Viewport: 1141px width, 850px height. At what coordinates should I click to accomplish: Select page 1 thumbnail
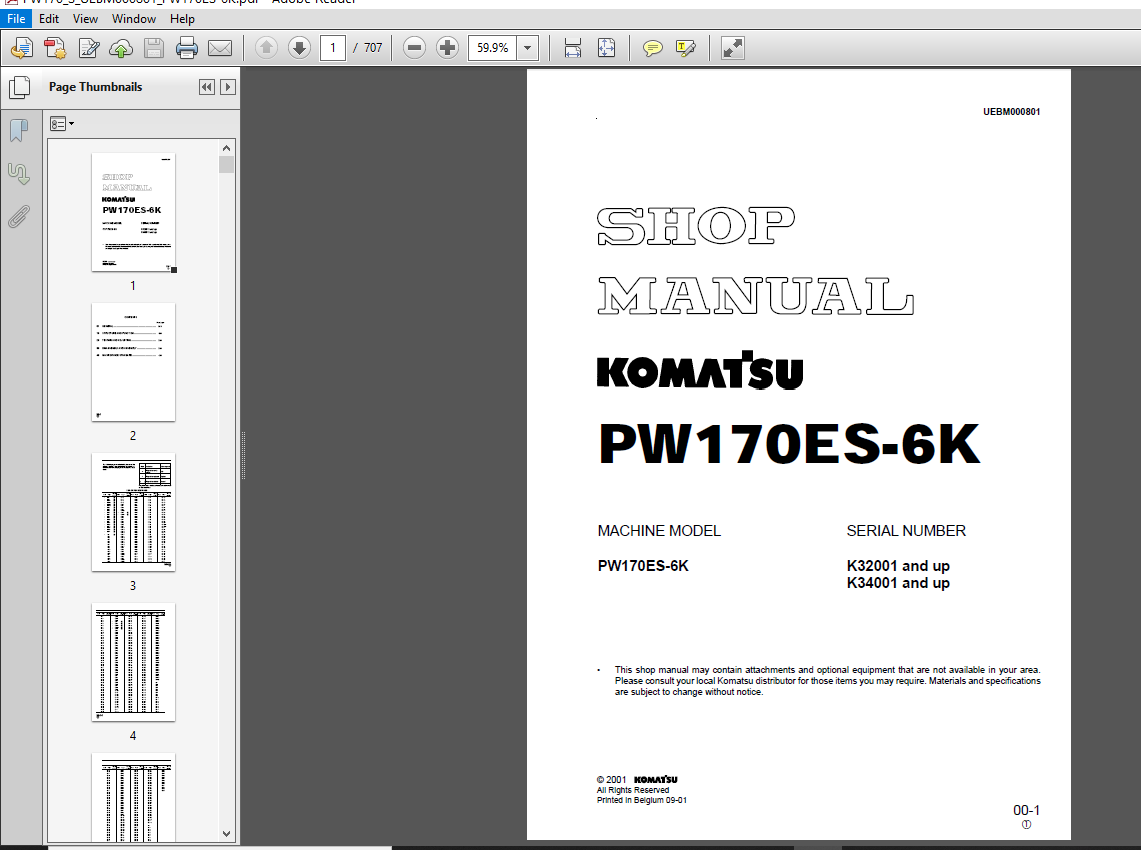pos(133,212)
